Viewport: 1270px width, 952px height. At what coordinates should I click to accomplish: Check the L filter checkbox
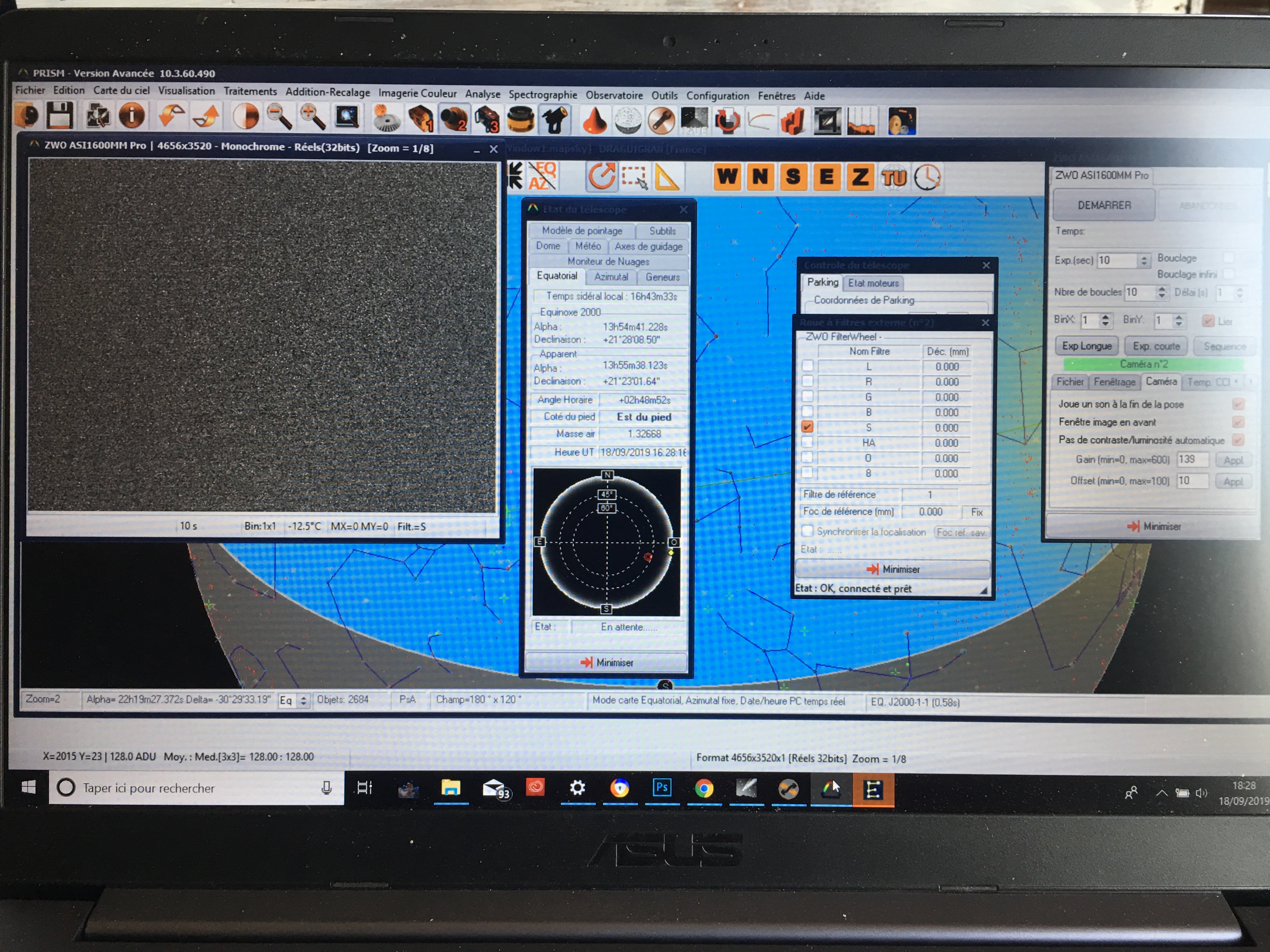807,366
